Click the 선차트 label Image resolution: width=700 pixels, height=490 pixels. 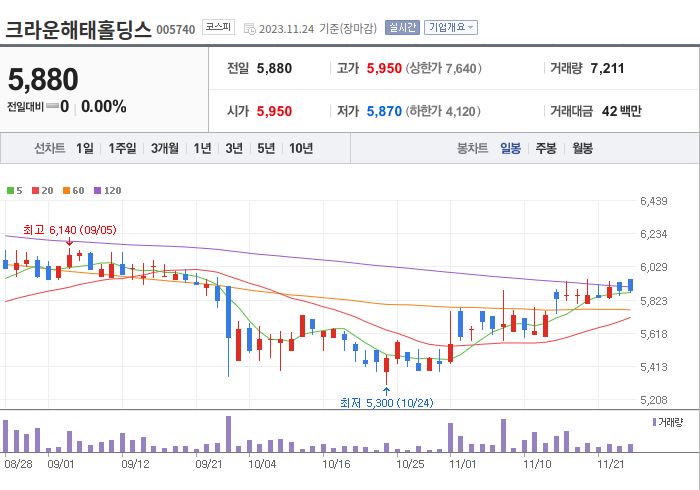click(x=50, y=148)
